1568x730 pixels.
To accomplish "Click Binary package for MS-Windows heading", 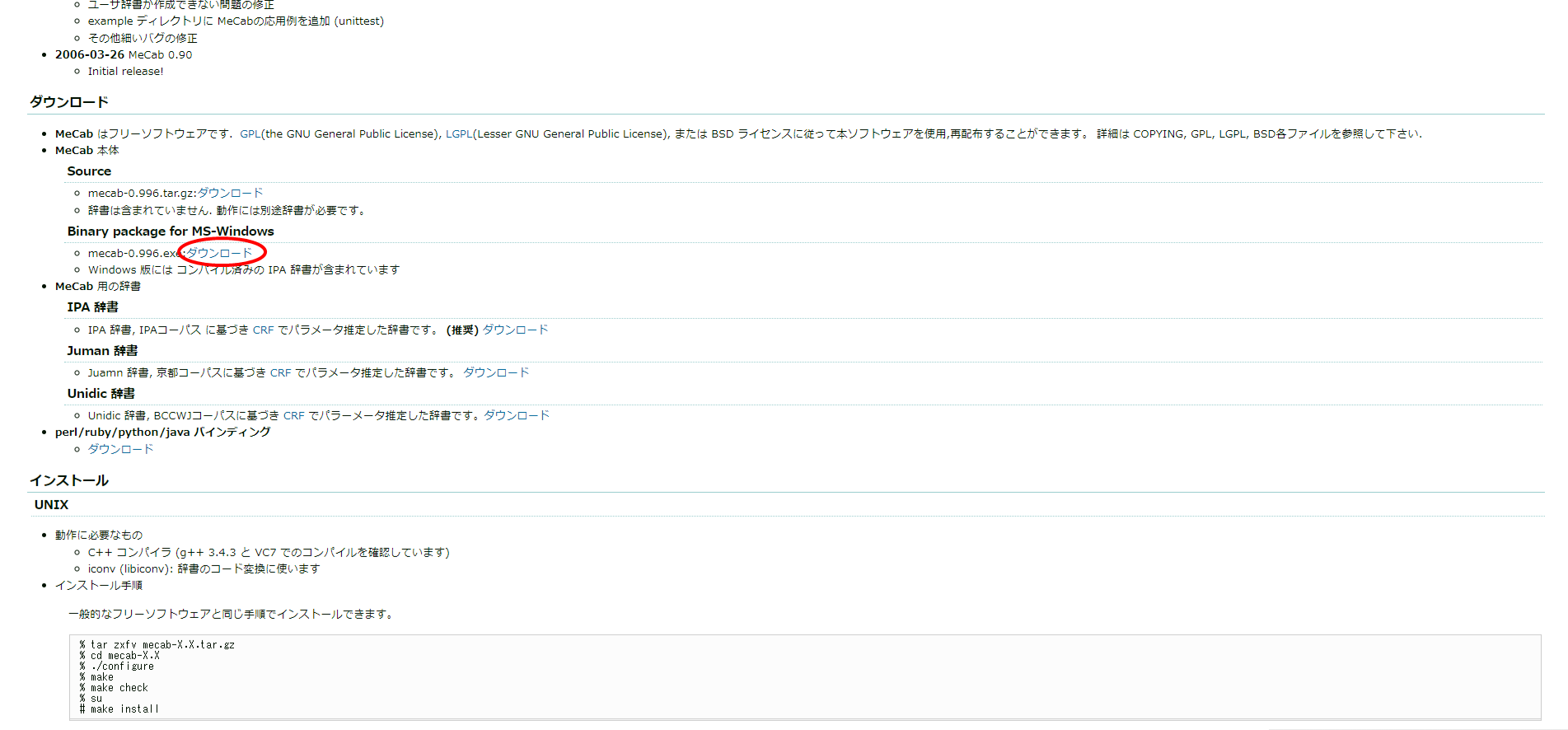I will point(171,232).
